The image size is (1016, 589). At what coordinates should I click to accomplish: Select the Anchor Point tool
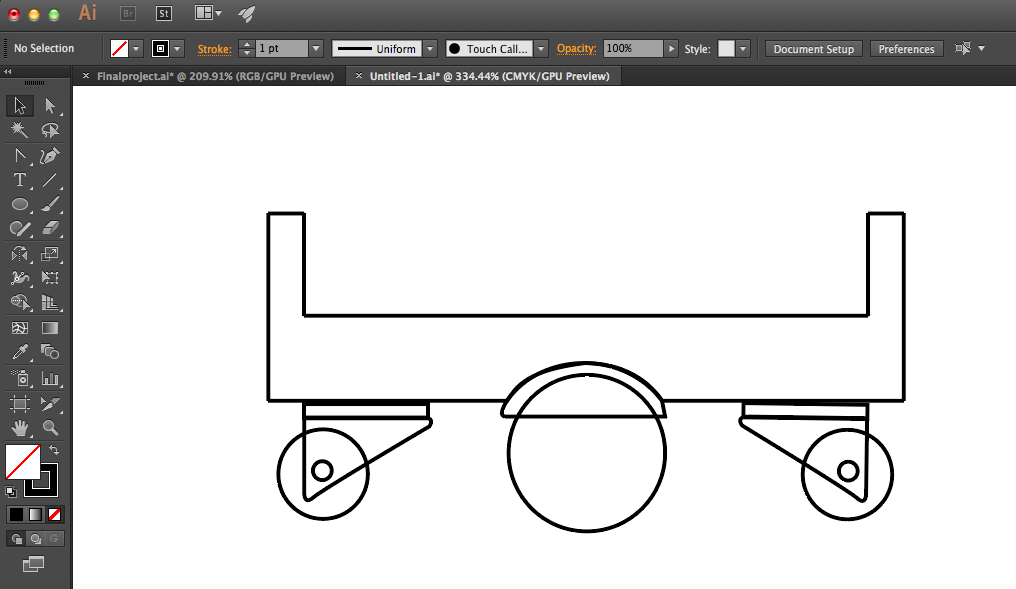(19, 156)
